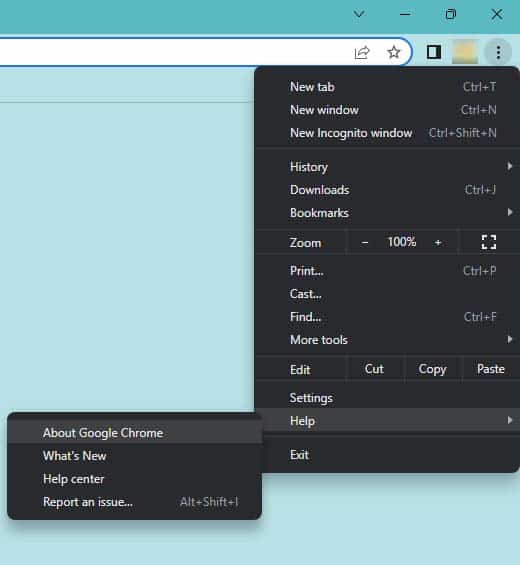Close the Chrome window

(497, 14)
